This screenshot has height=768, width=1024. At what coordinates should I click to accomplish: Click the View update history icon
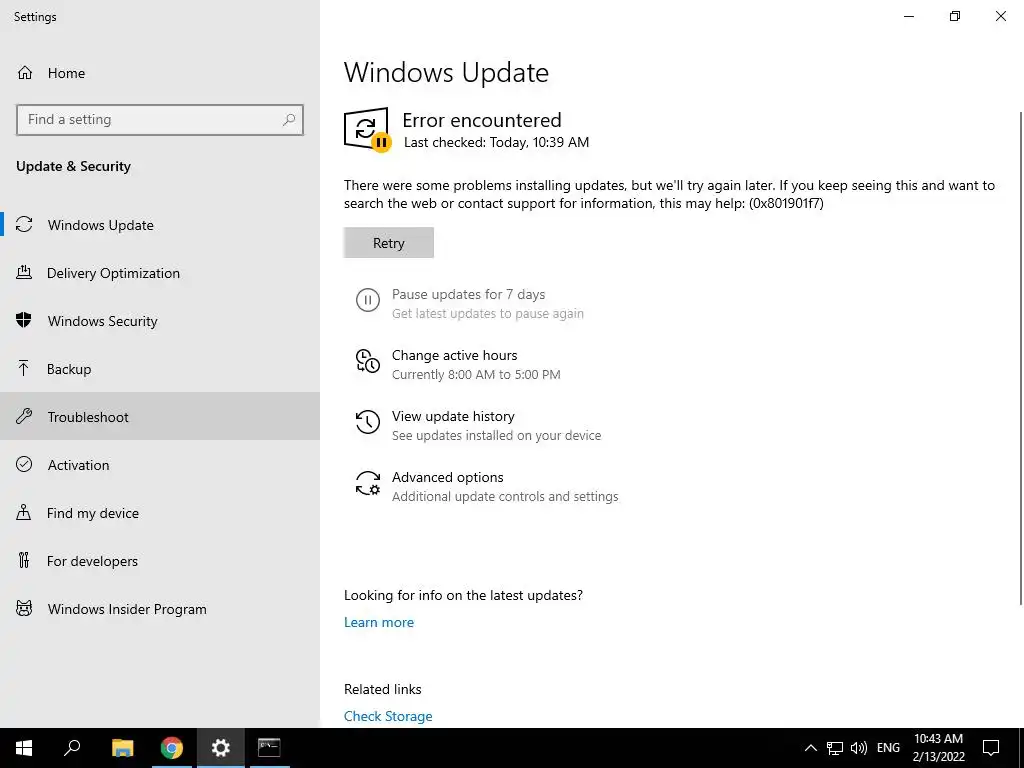368,422
